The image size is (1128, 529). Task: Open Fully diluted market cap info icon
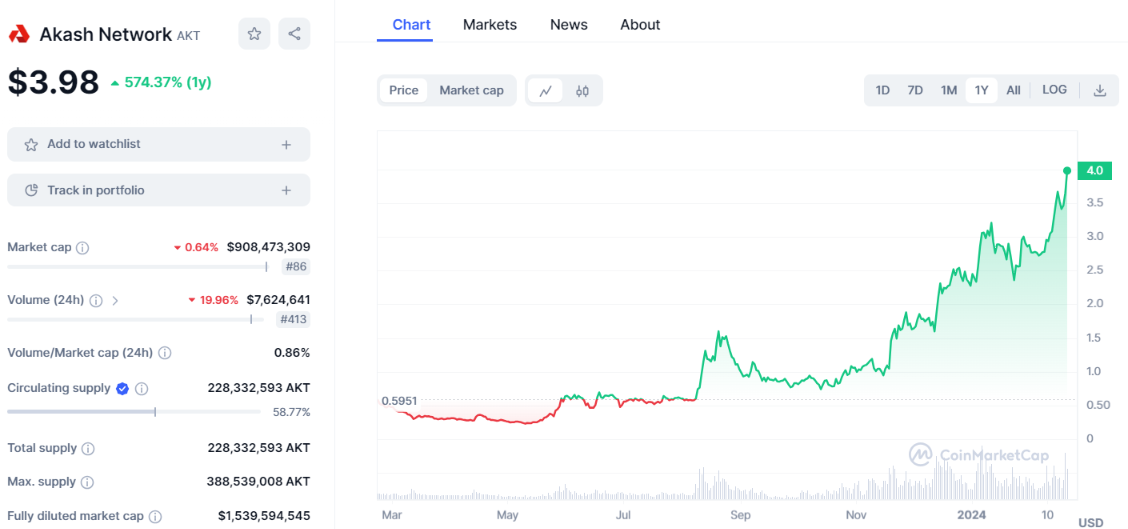click(155, 517)
